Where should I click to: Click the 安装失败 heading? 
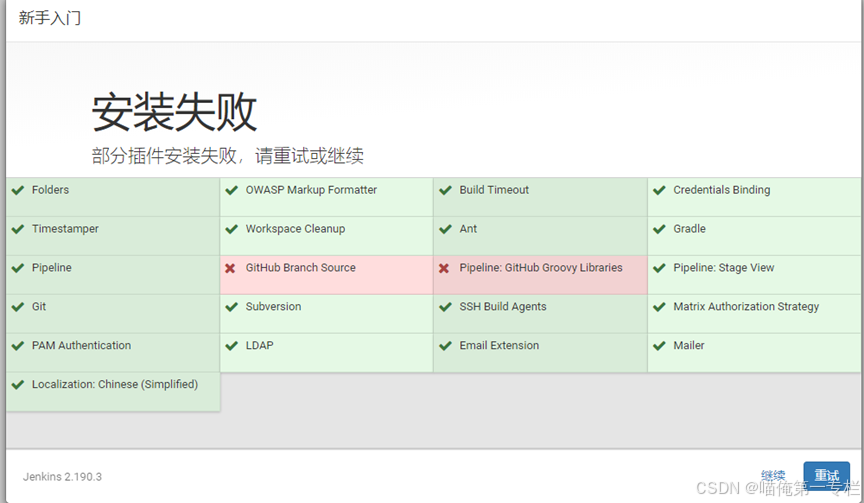point(174,112)
